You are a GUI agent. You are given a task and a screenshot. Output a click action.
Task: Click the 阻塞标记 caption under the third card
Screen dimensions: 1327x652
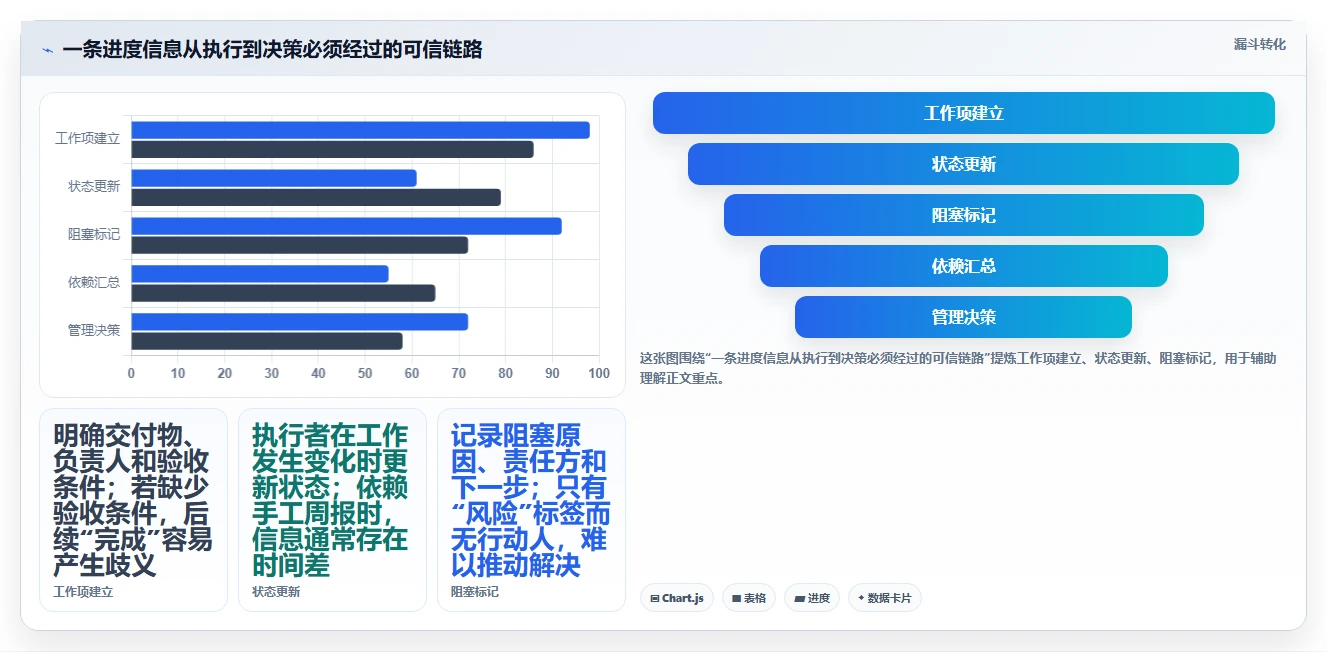pos(475,592)
